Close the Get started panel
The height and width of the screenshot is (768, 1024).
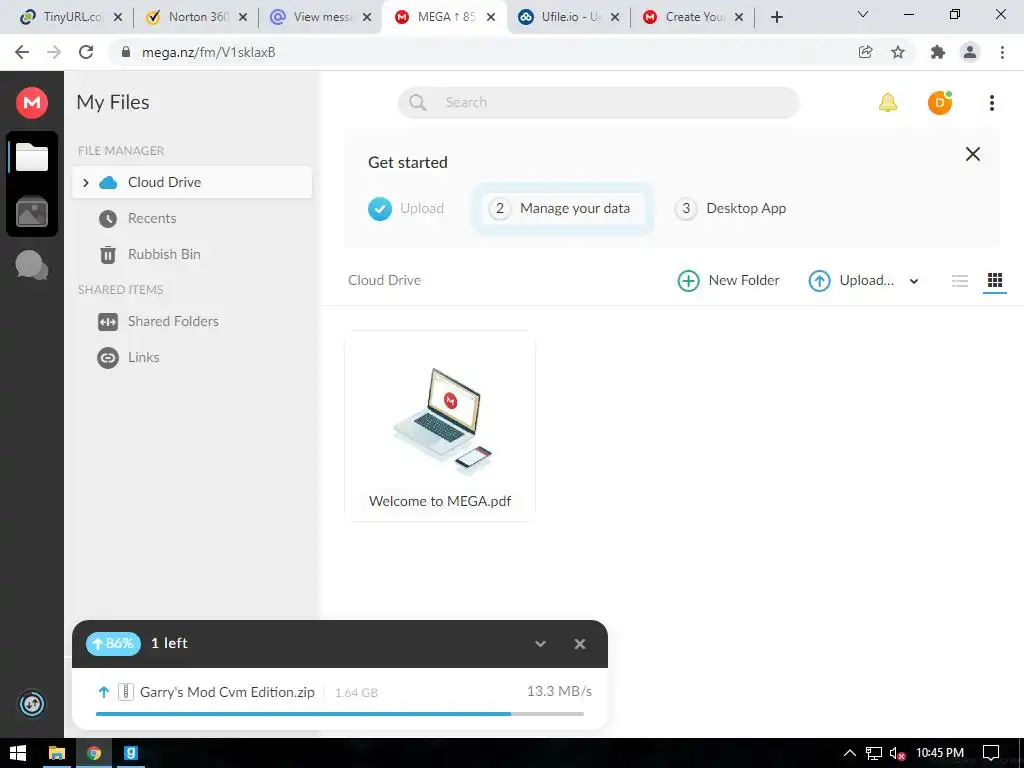coord(972,154)
